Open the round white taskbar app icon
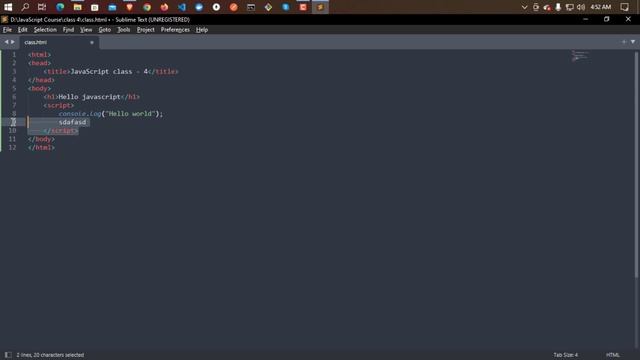The height and width of the screenshot is (360, 640). (x=216, y=7)
